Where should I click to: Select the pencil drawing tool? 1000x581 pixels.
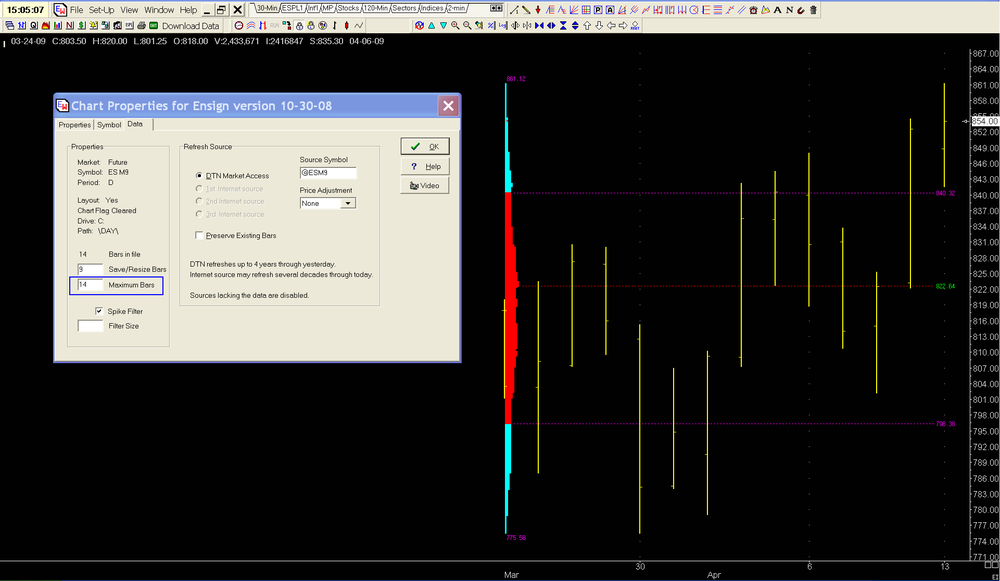tap(526, 10)
